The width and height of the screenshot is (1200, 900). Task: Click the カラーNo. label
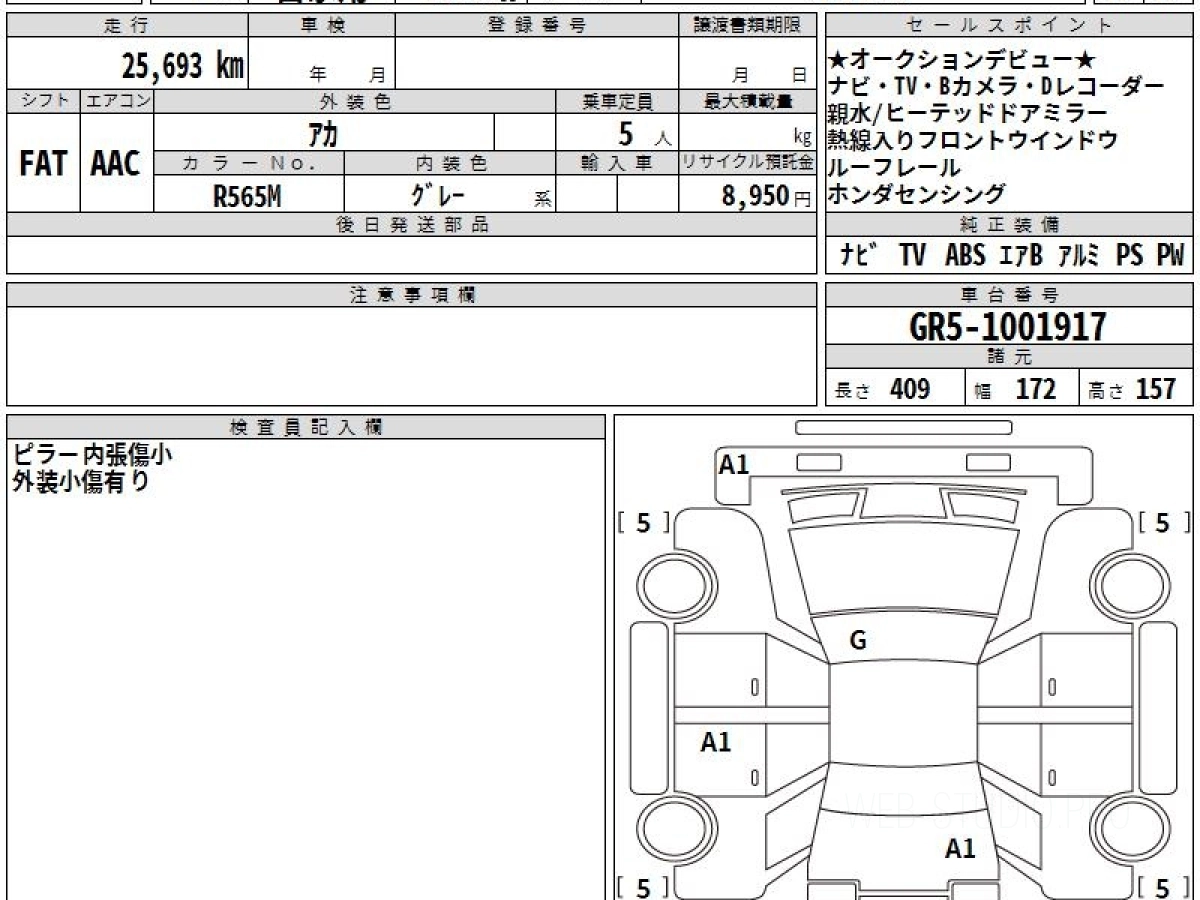(x=249, y=163)
